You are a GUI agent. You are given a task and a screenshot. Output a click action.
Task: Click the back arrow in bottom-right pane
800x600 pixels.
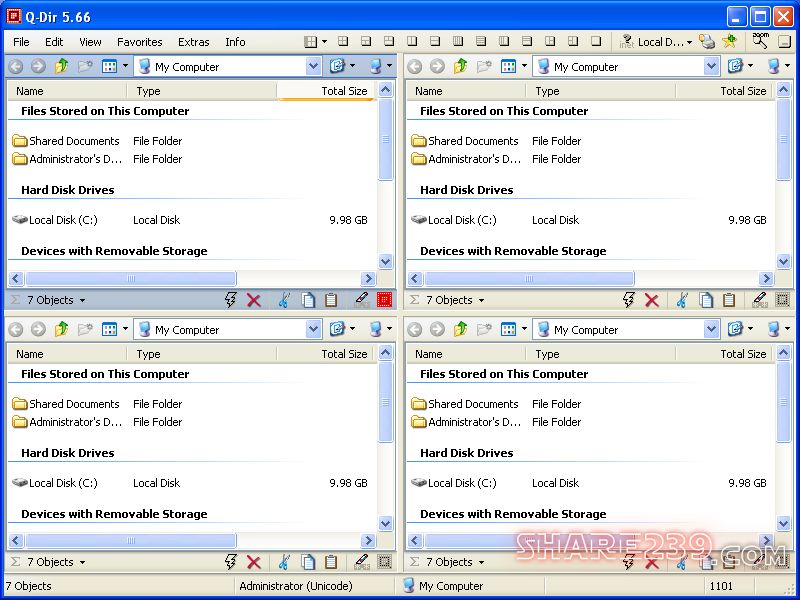pyautogui.click(x=415, y=330)
